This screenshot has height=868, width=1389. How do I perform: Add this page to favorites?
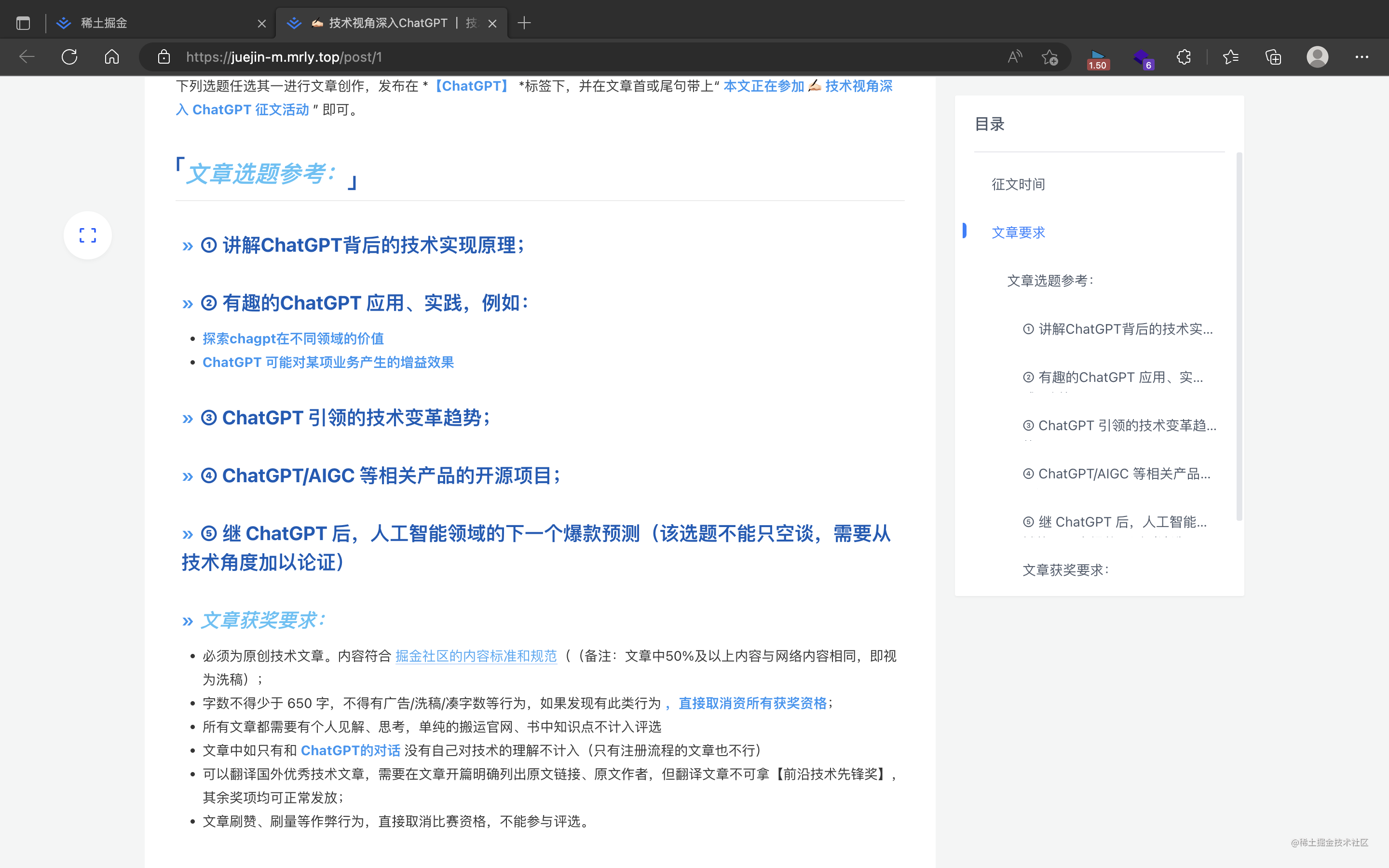coord(1050,57)
